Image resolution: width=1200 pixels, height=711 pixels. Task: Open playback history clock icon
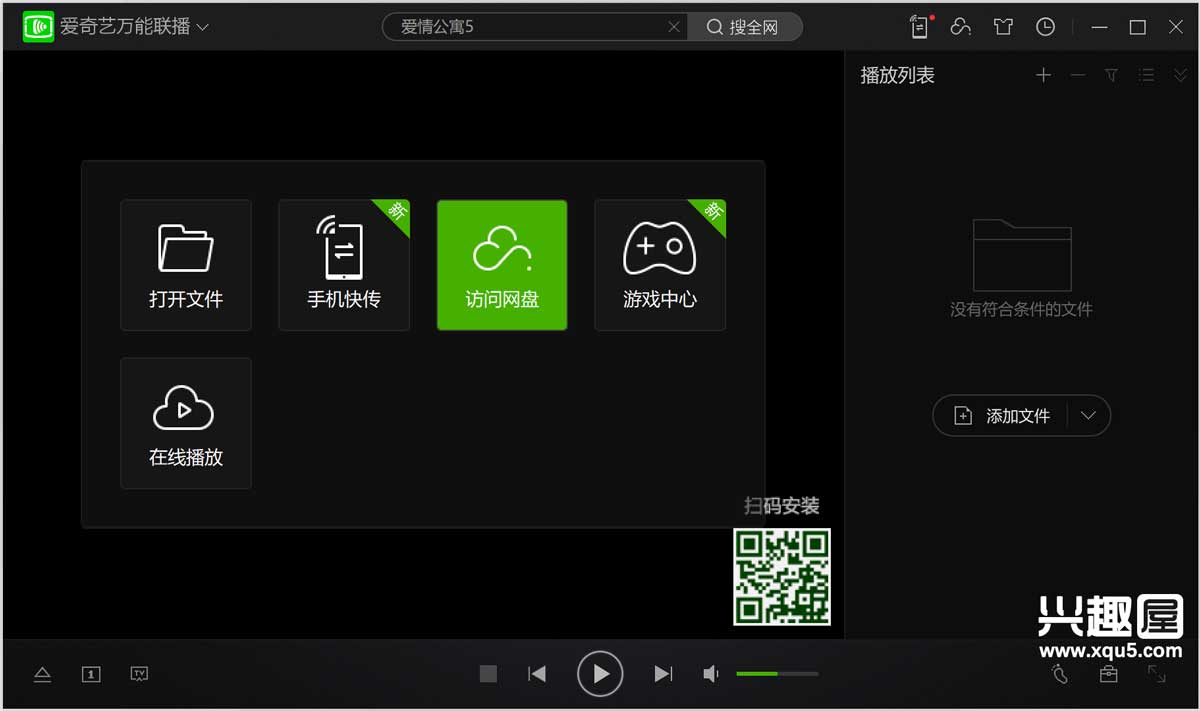coord(1045,27)
